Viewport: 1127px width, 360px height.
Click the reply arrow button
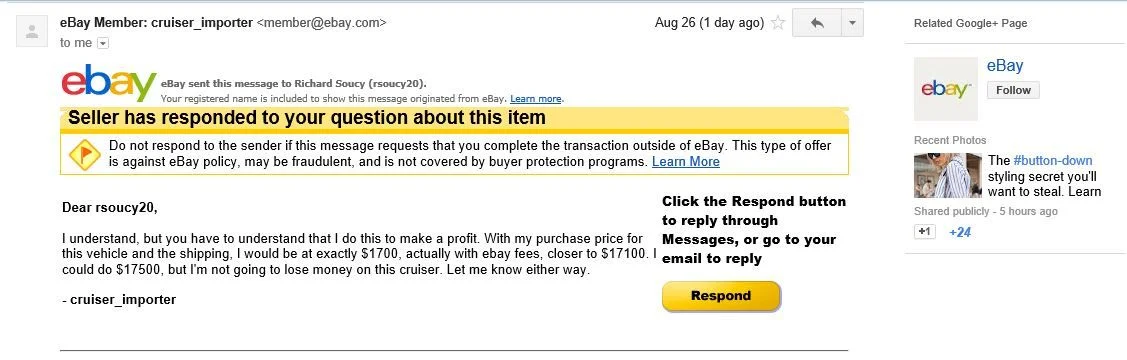(x=816, y=23)
